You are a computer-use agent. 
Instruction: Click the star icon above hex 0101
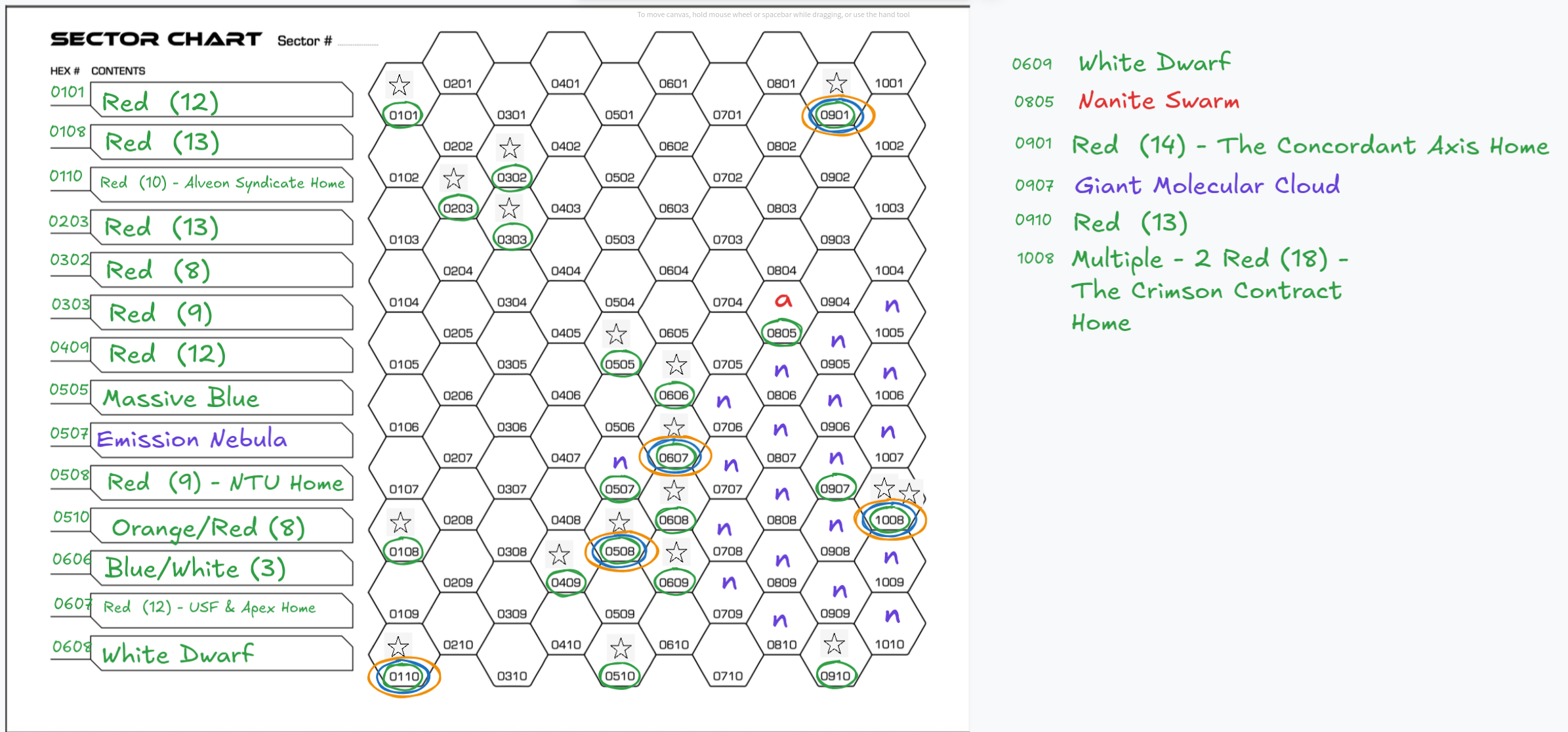click(x=399, y=85)
